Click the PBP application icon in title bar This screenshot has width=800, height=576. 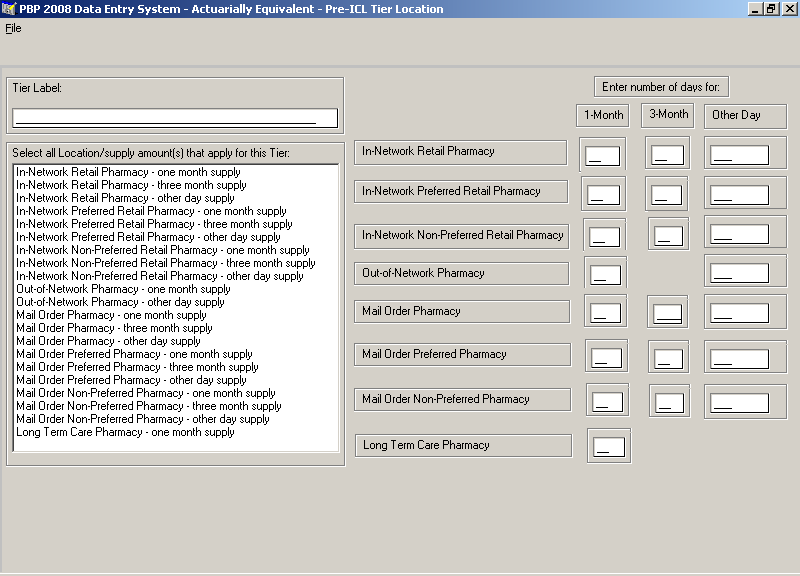tap(9, 9)
